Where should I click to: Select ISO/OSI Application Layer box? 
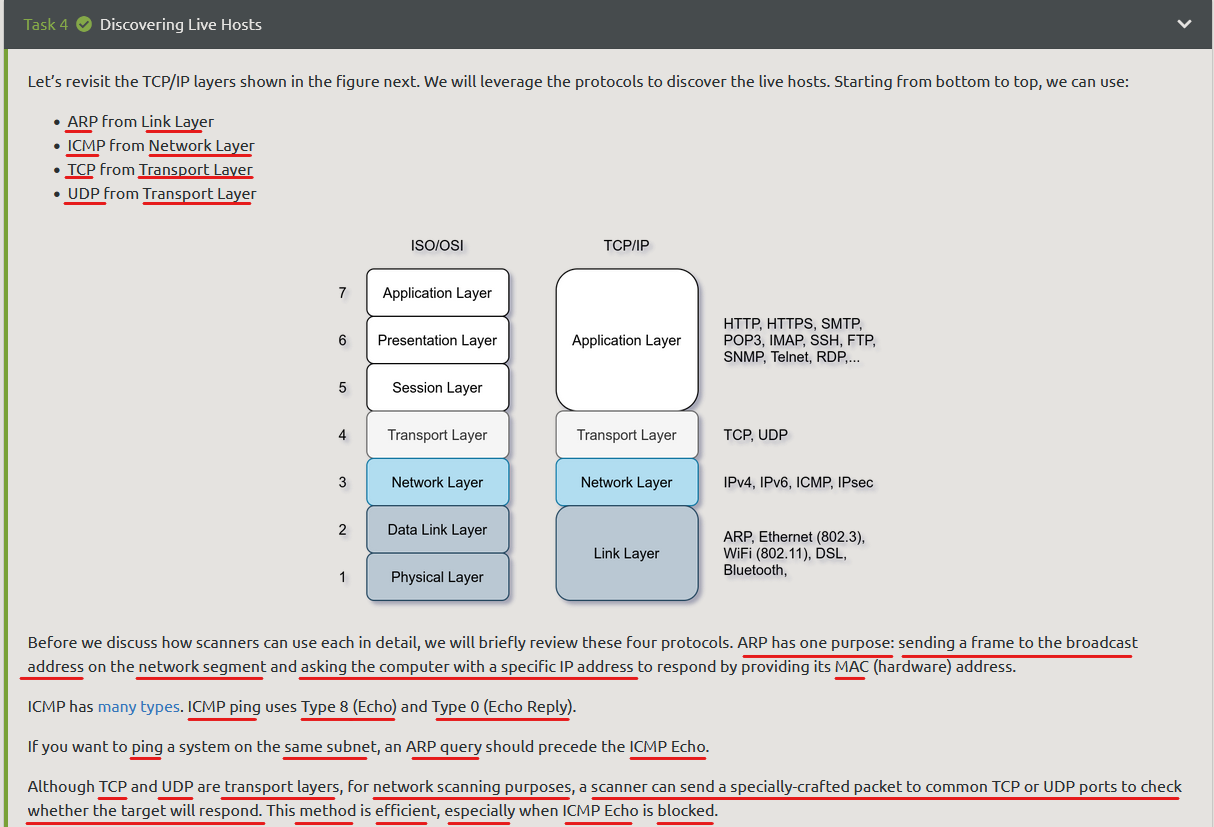pos(438,293)
